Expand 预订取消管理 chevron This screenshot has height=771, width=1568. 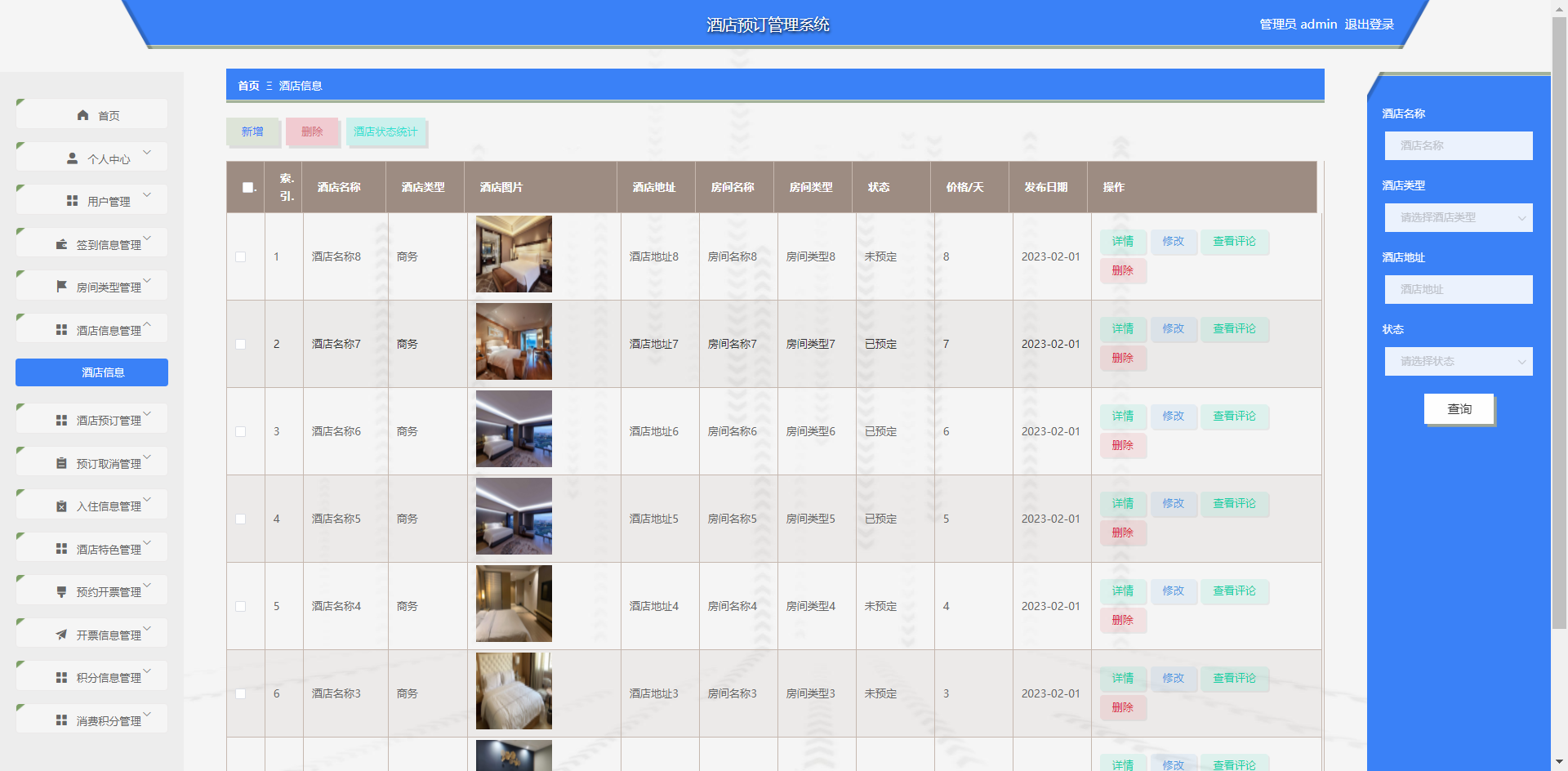coord(147,457)
